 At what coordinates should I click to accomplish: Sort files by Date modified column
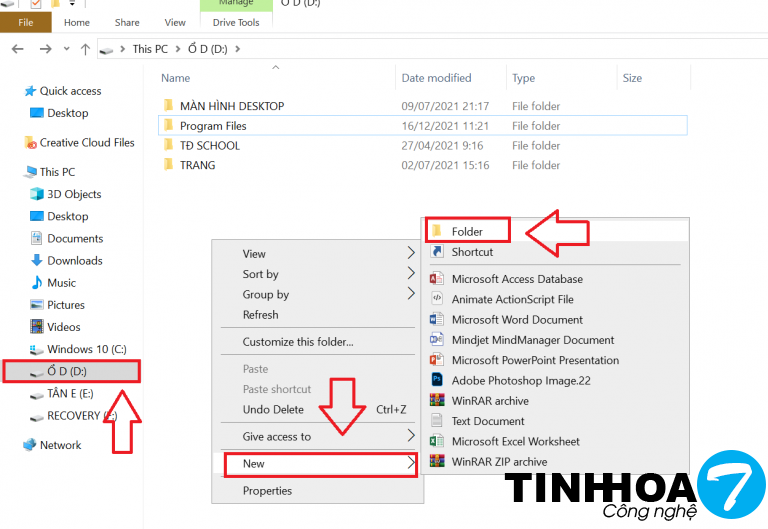click(x=436, y=78)
